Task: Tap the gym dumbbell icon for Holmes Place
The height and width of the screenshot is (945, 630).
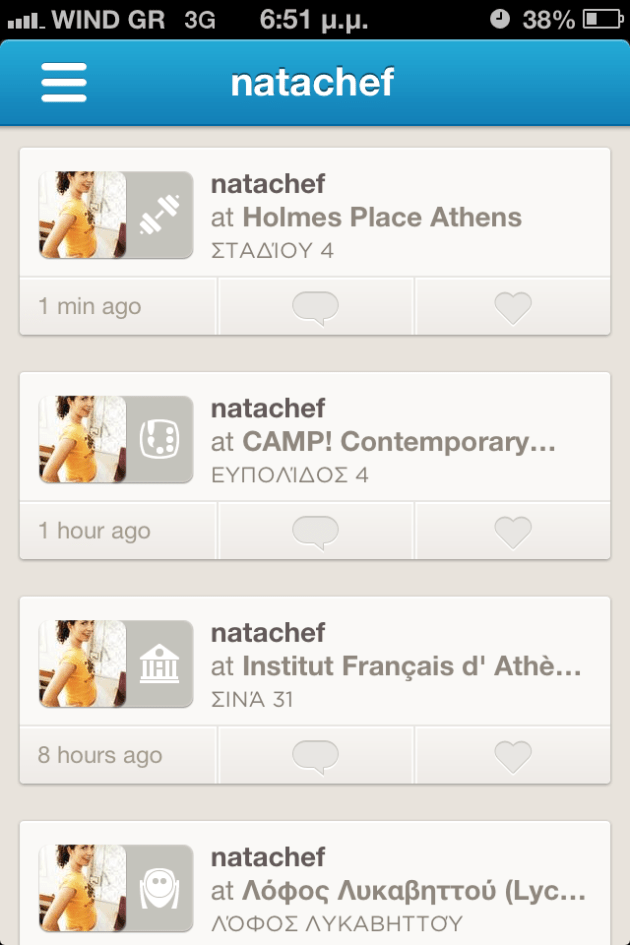Action: click(159, 215)
